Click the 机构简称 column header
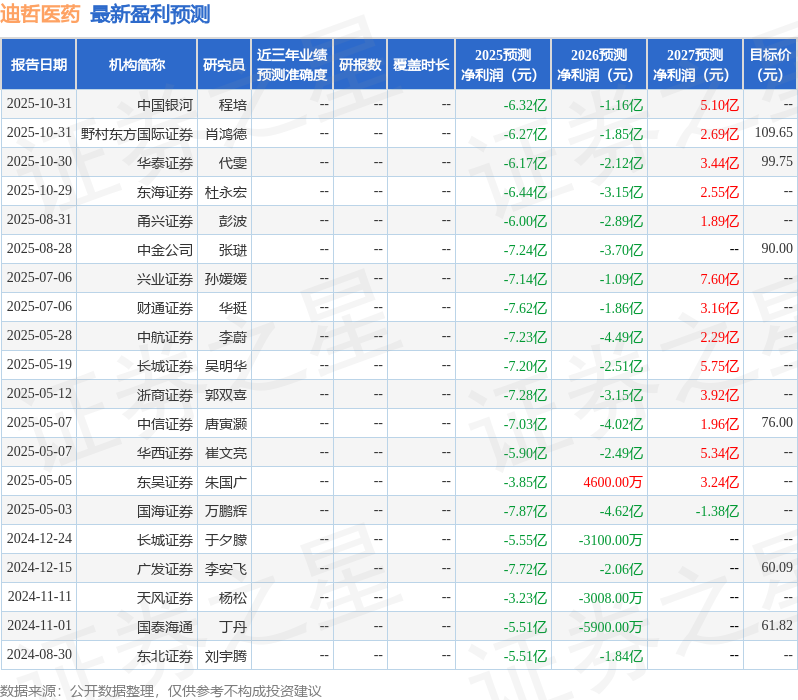This screenshot has height=700, width=798. tap(137, 65)
